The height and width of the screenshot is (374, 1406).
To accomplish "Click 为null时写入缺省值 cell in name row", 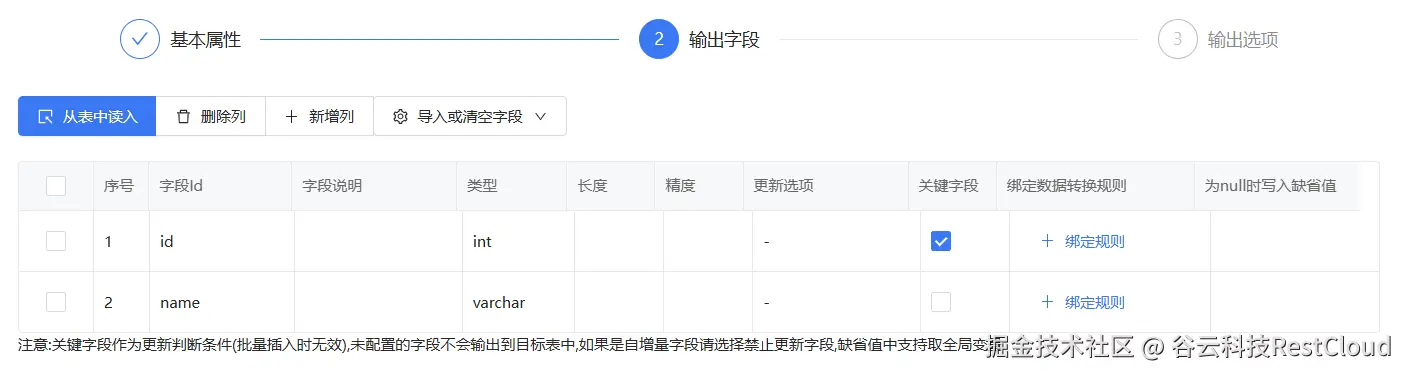I will (x=1294, y=302).
